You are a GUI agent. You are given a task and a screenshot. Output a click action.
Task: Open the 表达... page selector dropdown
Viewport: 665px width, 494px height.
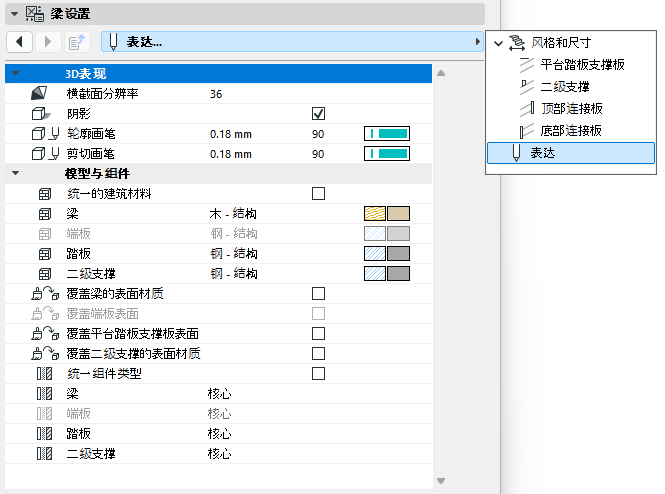[292, 42]
